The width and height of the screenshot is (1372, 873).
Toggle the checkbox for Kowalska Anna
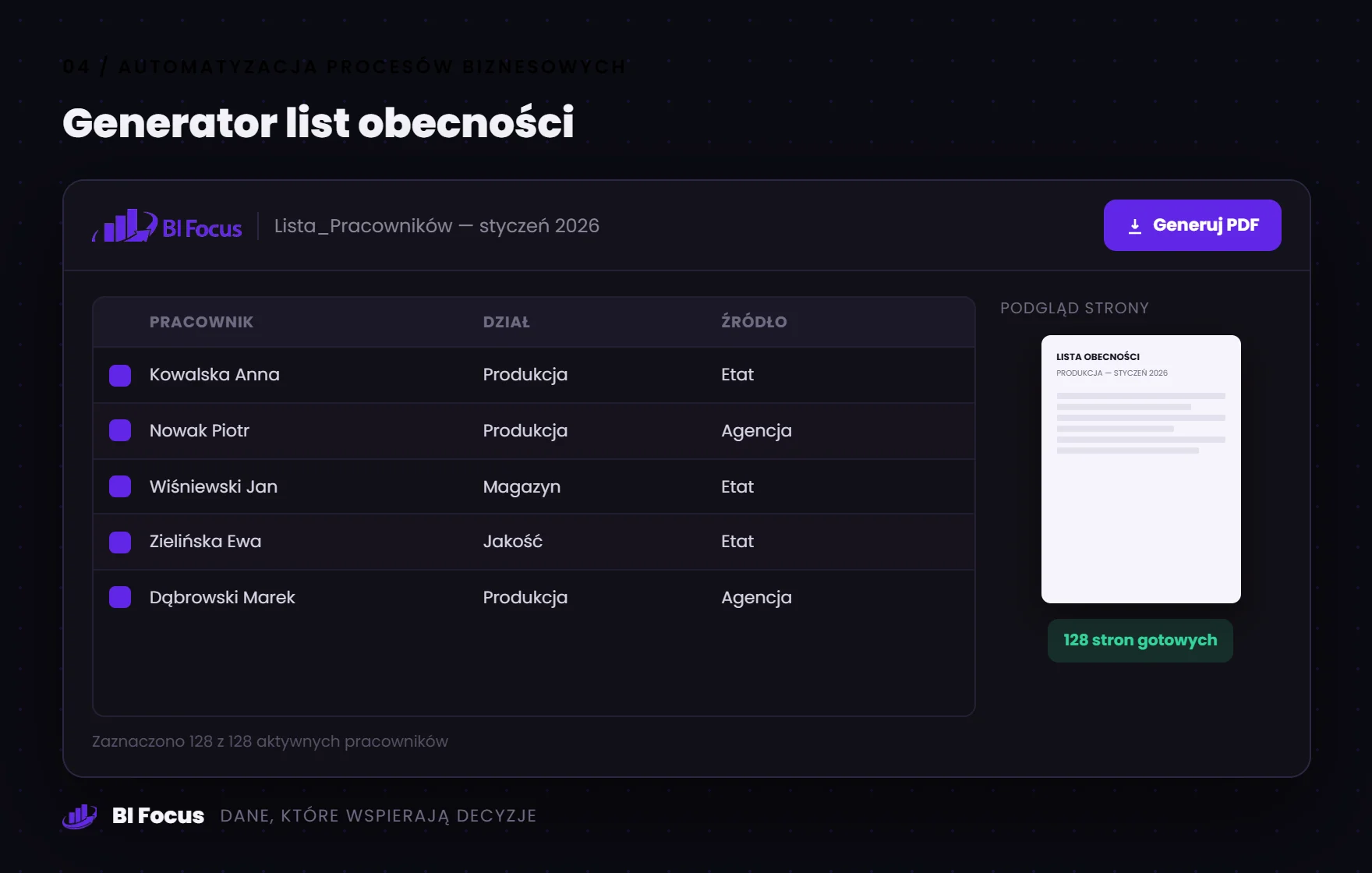pyautogui.click(x=120, y=375)
